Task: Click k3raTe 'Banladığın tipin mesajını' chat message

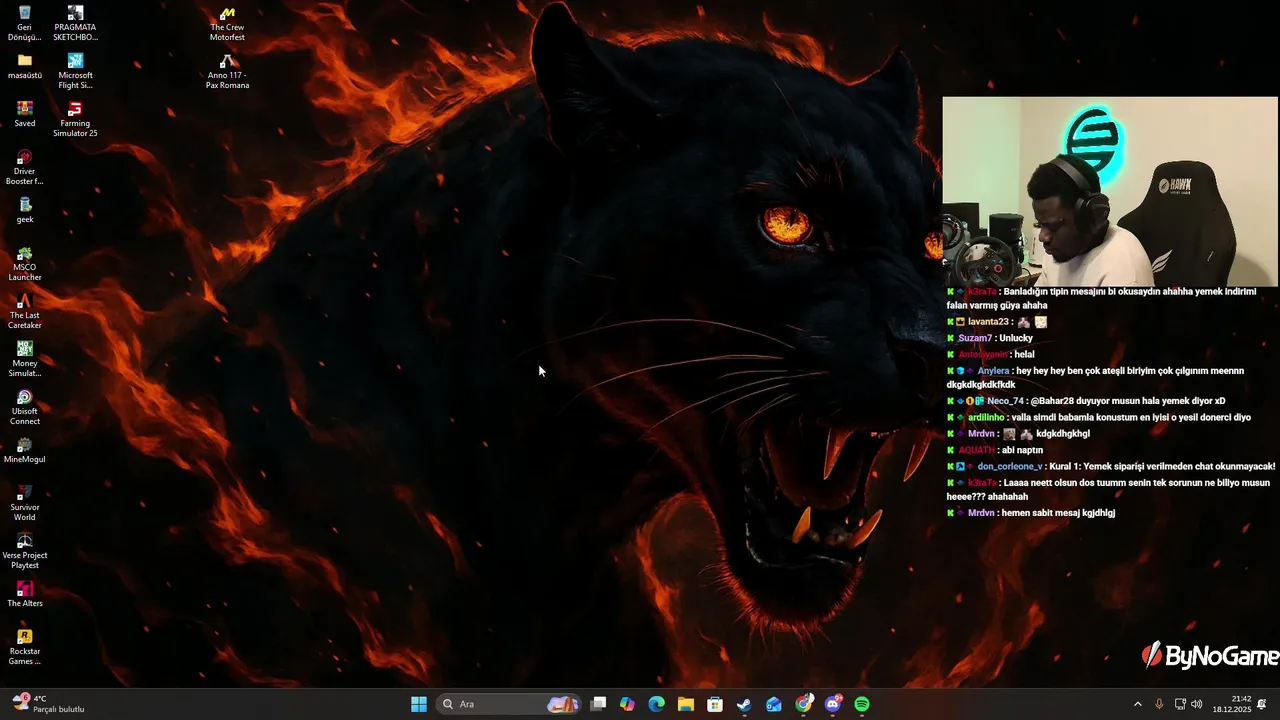Action: (1102, 298)
